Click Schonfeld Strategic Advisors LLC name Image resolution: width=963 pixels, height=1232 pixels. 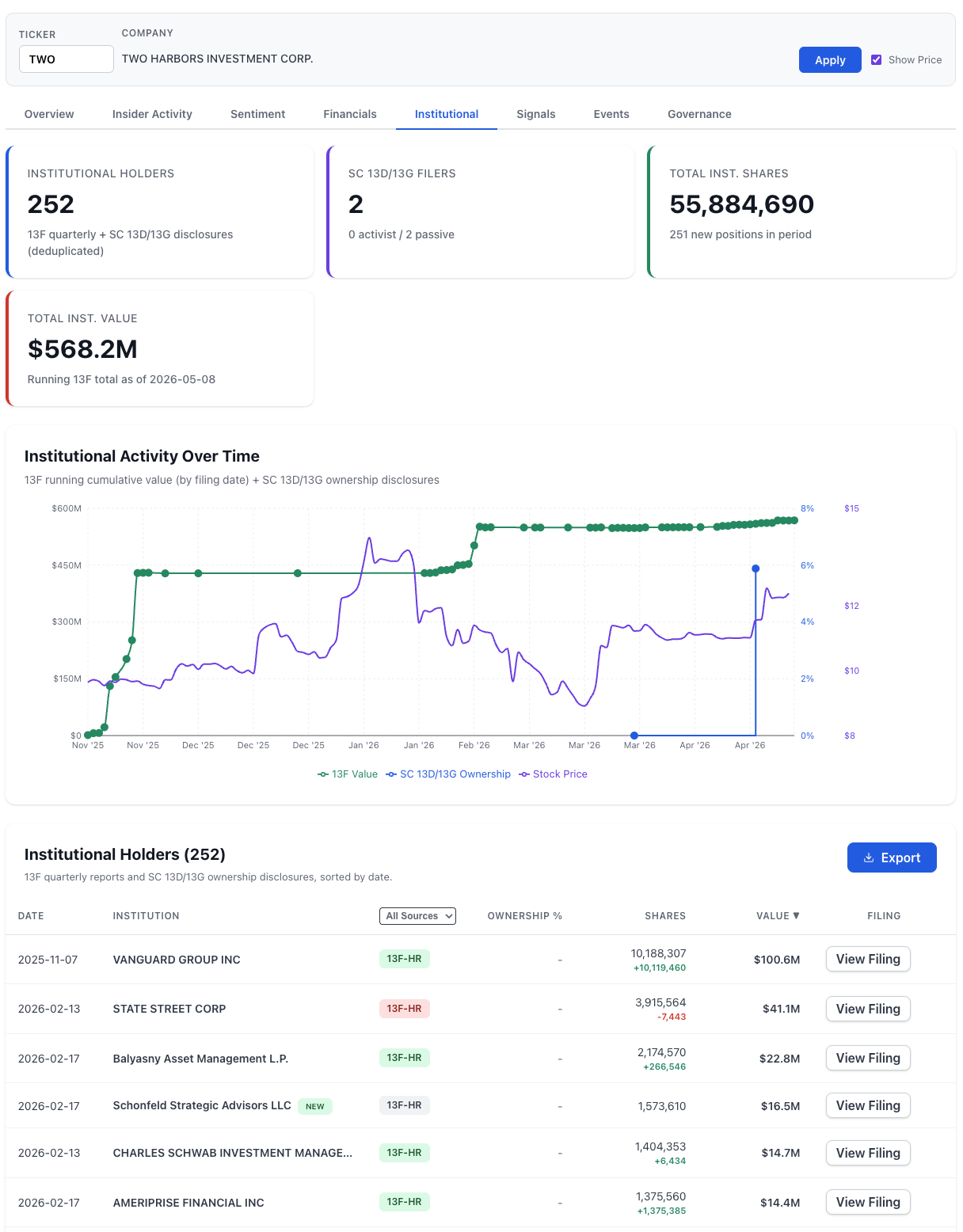click(202, 1105)
